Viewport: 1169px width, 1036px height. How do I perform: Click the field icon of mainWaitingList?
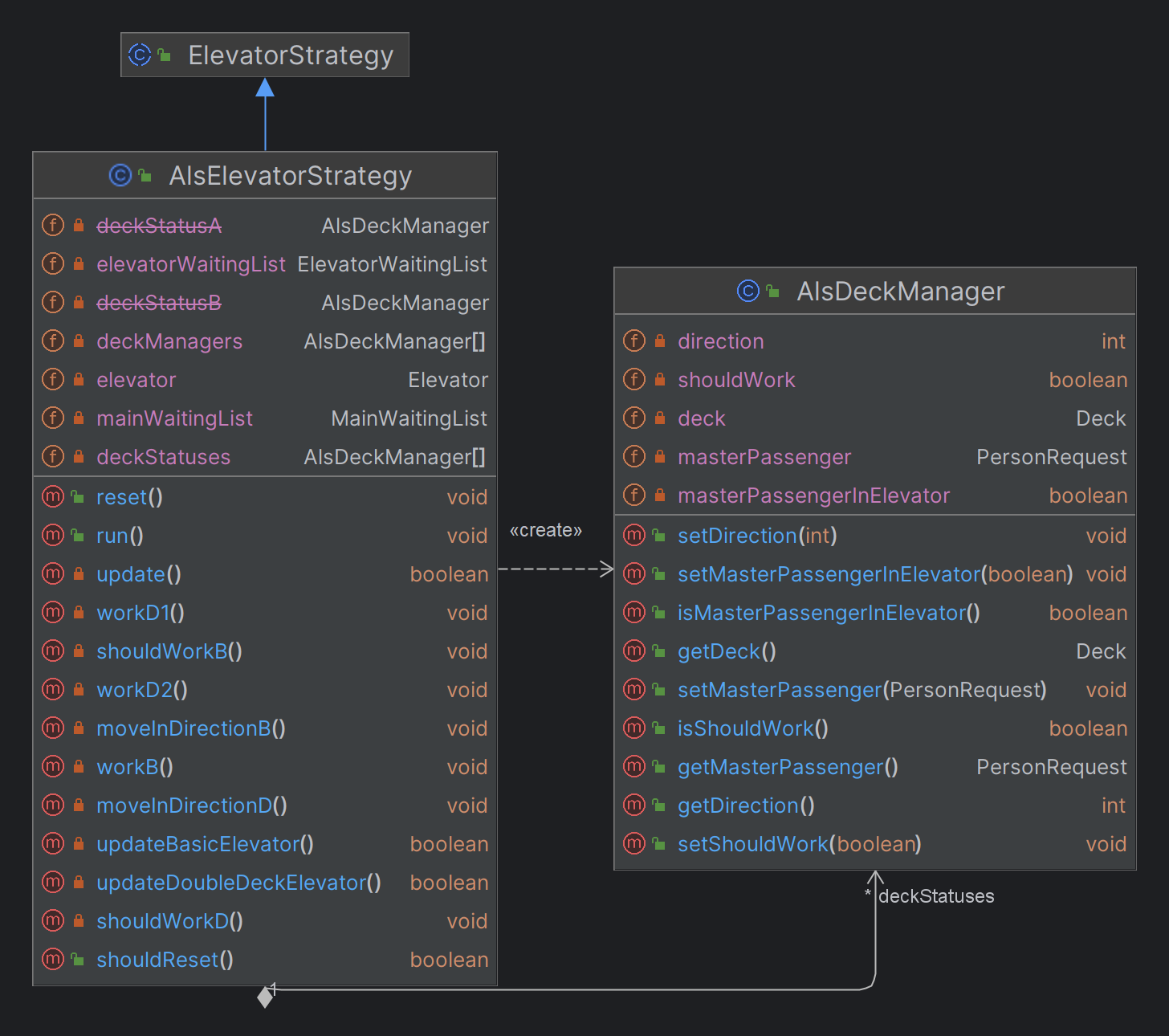(x=53, y=418)
